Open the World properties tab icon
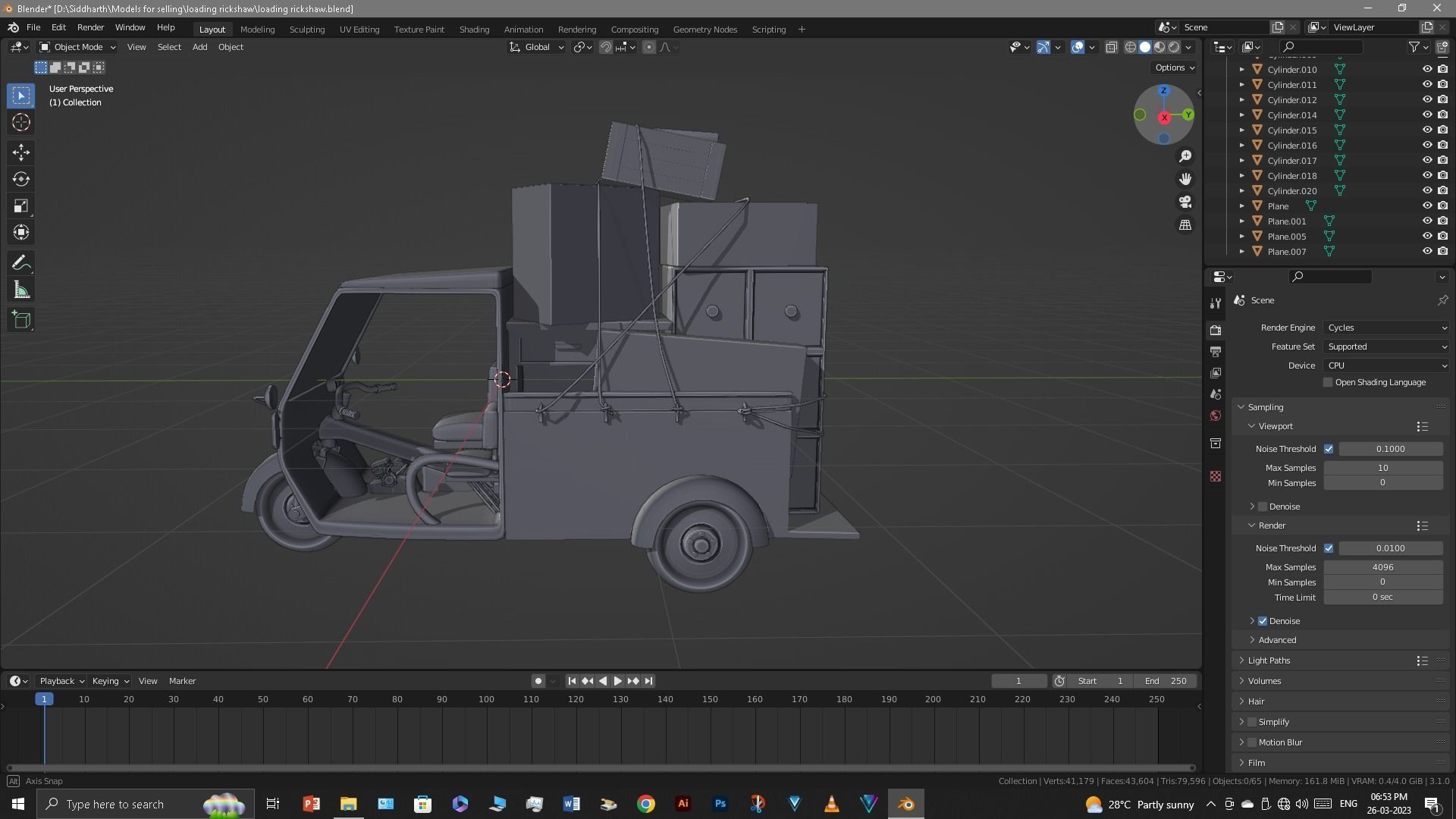The height and width of the screenshot is (819, 1456). (1216, 416)
